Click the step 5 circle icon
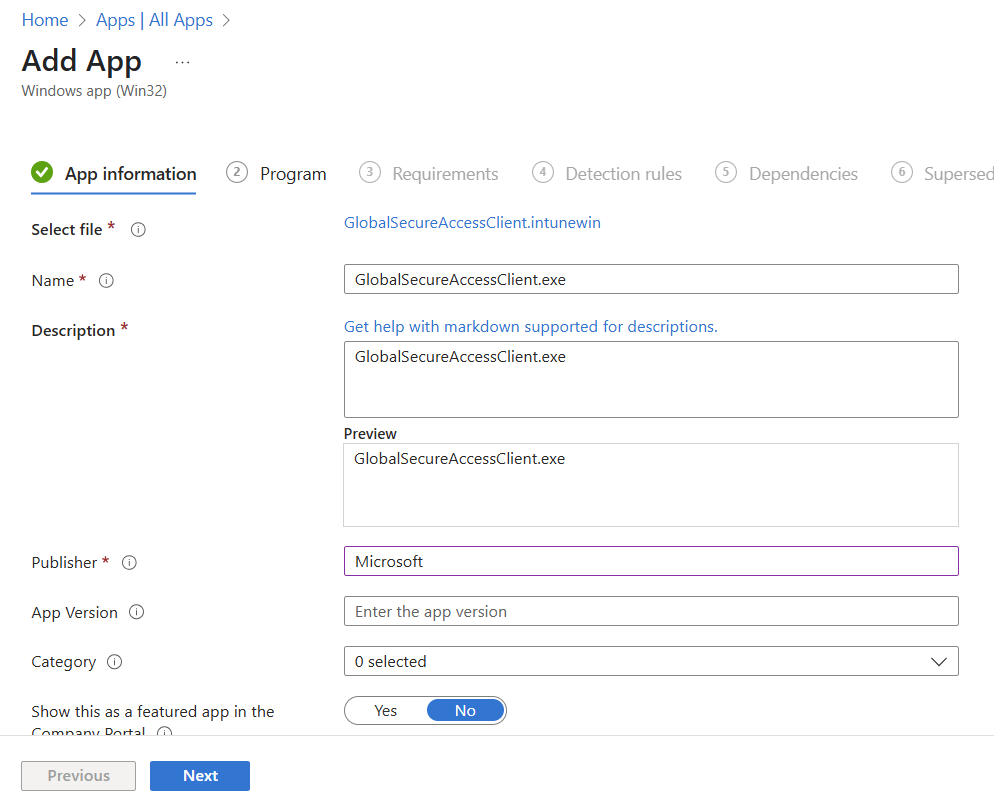Viewport: 994px width, 808px height. (x=726, y=172)
